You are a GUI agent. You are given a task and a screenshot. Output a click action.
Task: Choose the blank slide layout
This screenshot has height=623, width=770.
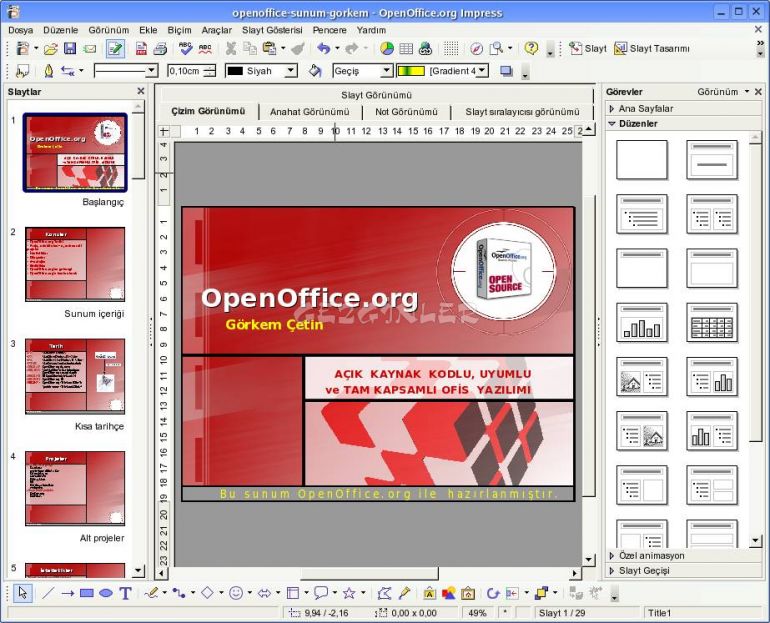pos(642,160)
